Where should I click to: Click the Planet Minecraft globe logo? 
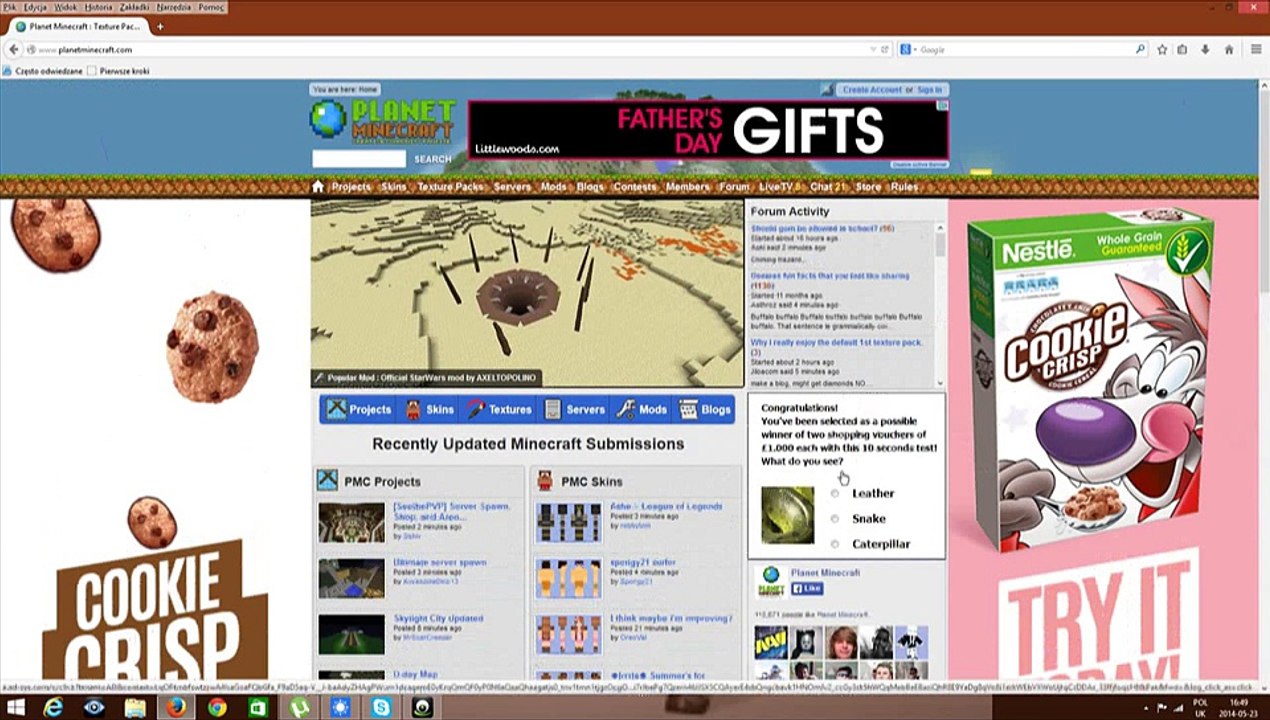[327, 118]
